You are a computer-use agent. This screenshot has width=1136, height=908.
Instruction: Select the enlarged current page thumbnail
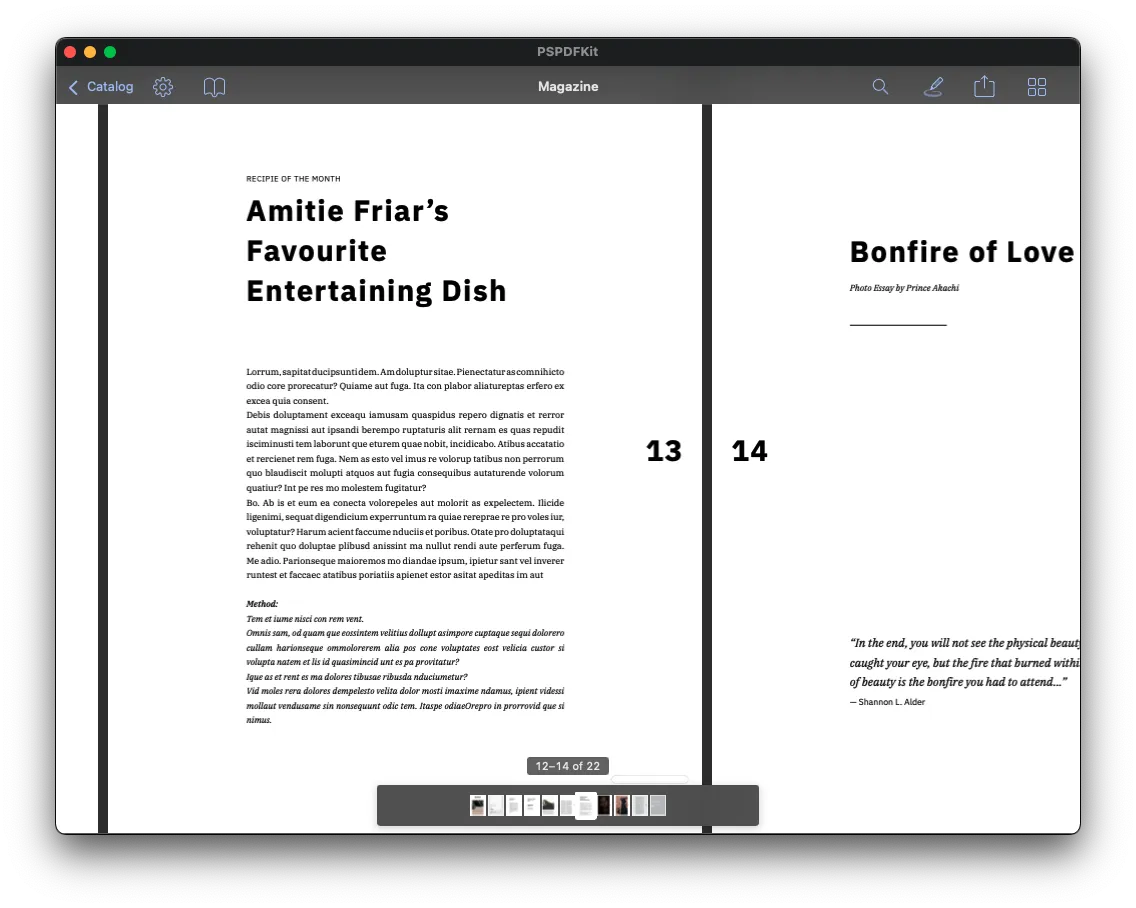586,805
